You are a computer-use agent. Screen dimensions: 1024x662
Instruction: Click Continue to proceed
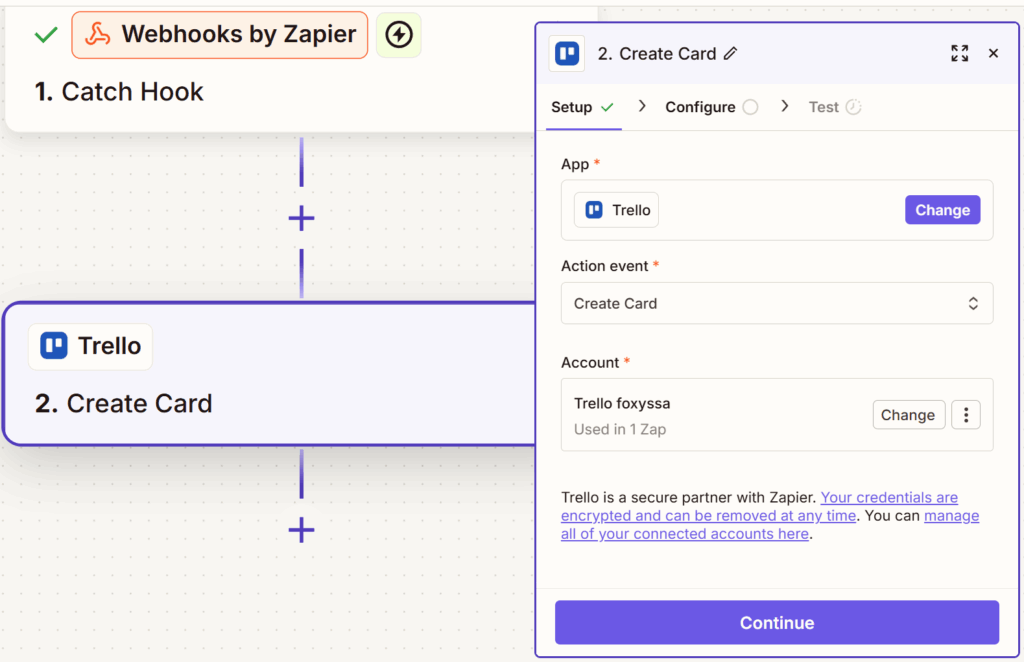776,622
